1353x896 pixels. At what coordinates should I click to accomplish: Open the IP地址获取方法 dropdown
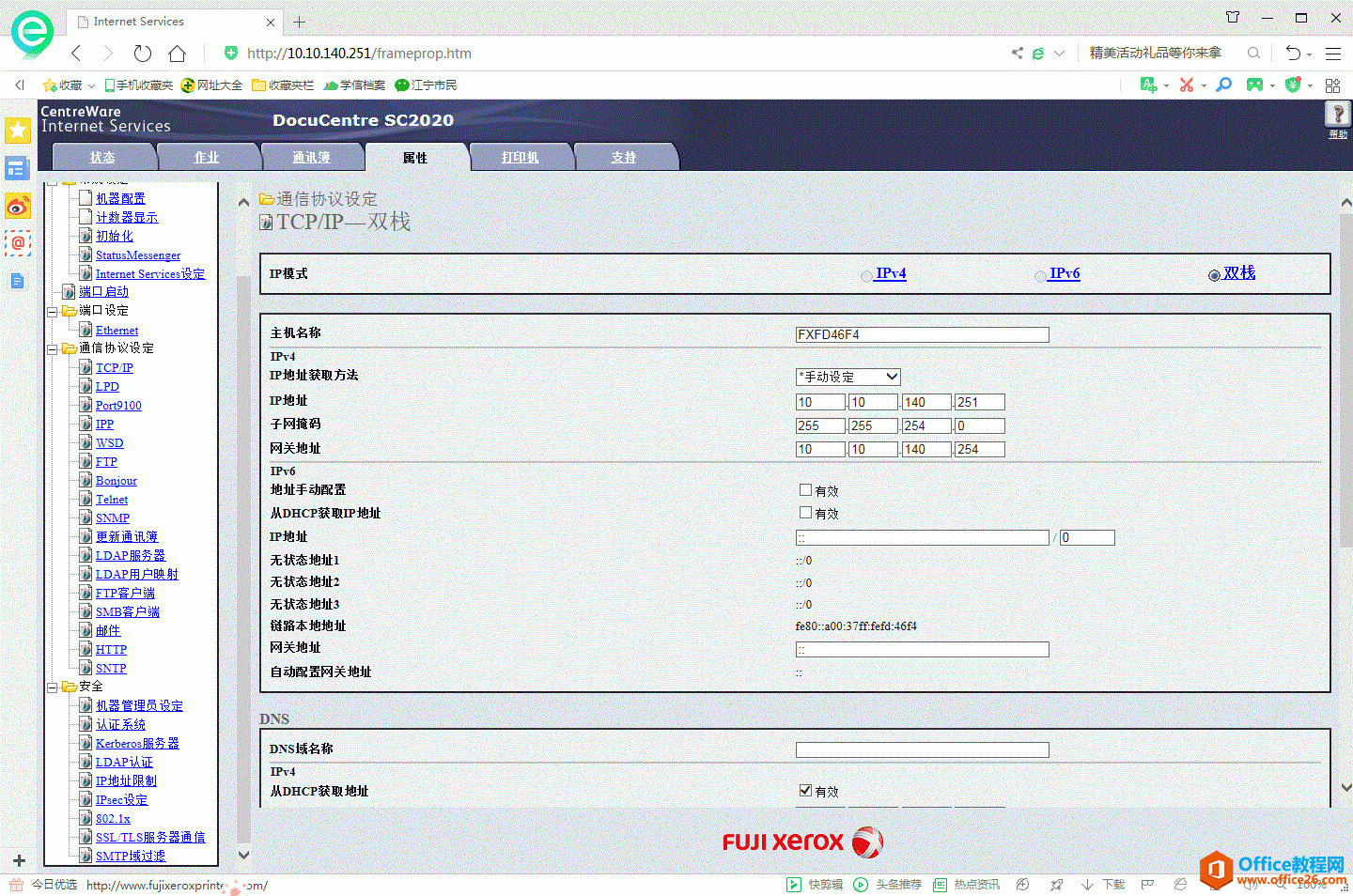click(x=848, y=377)
